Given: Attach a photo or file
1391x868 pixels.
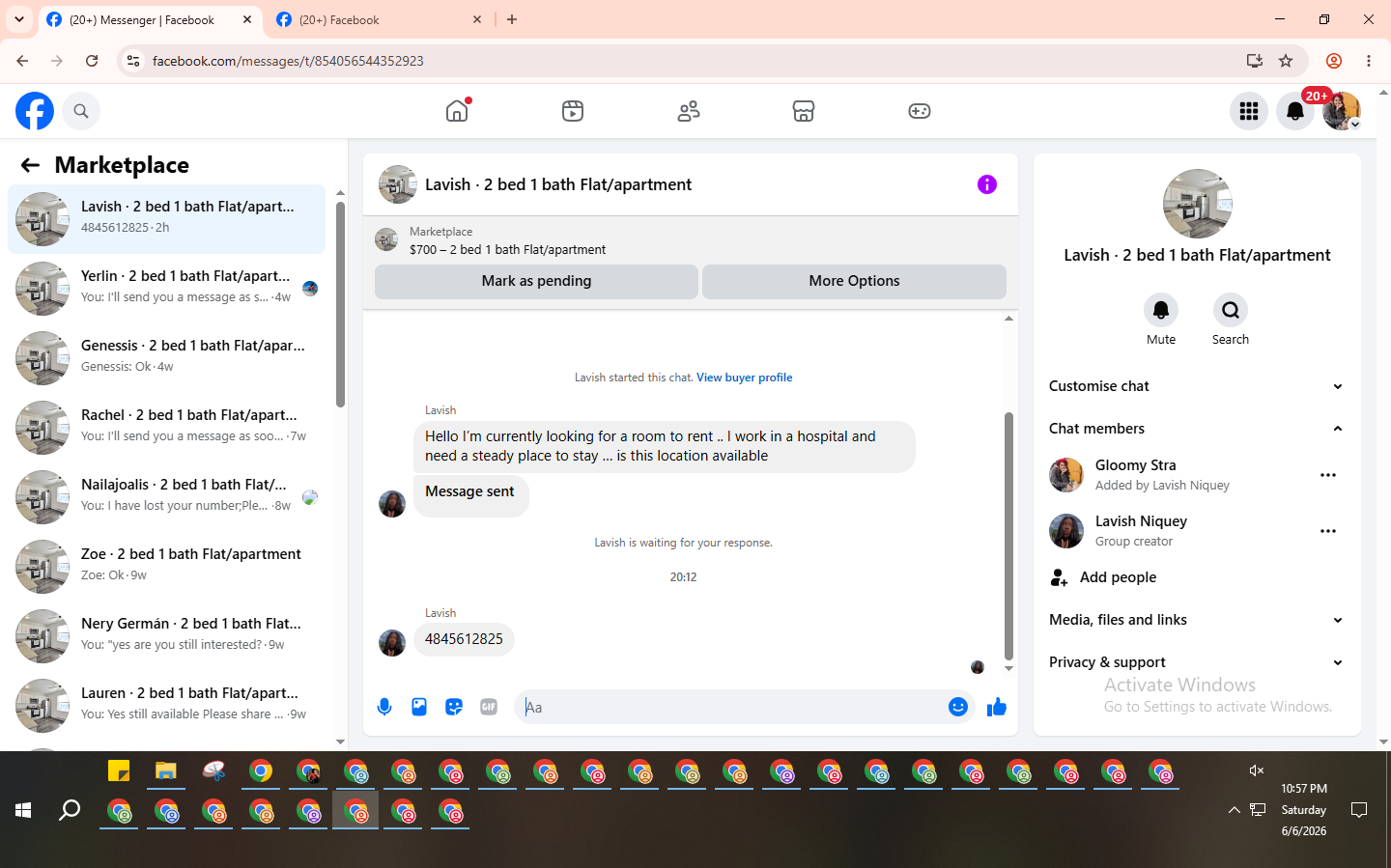Looking at the screenshot, I should pos(419,707).
